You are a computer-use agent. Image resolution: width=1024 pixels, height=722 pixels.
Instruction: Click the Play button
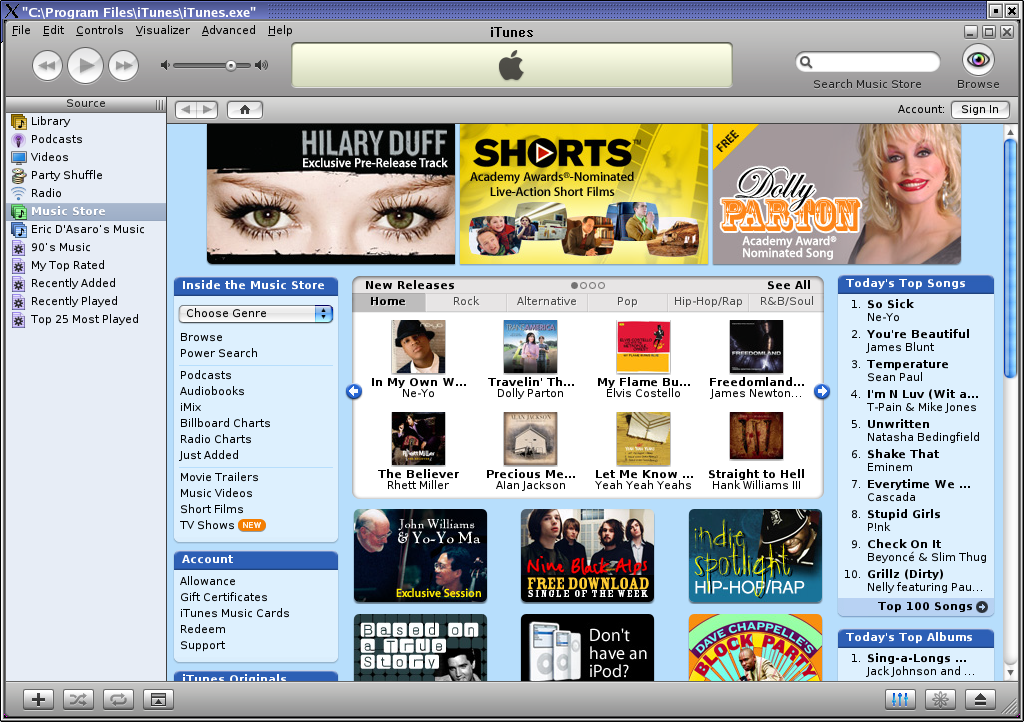pyautogui.click(x=86, y=65)
